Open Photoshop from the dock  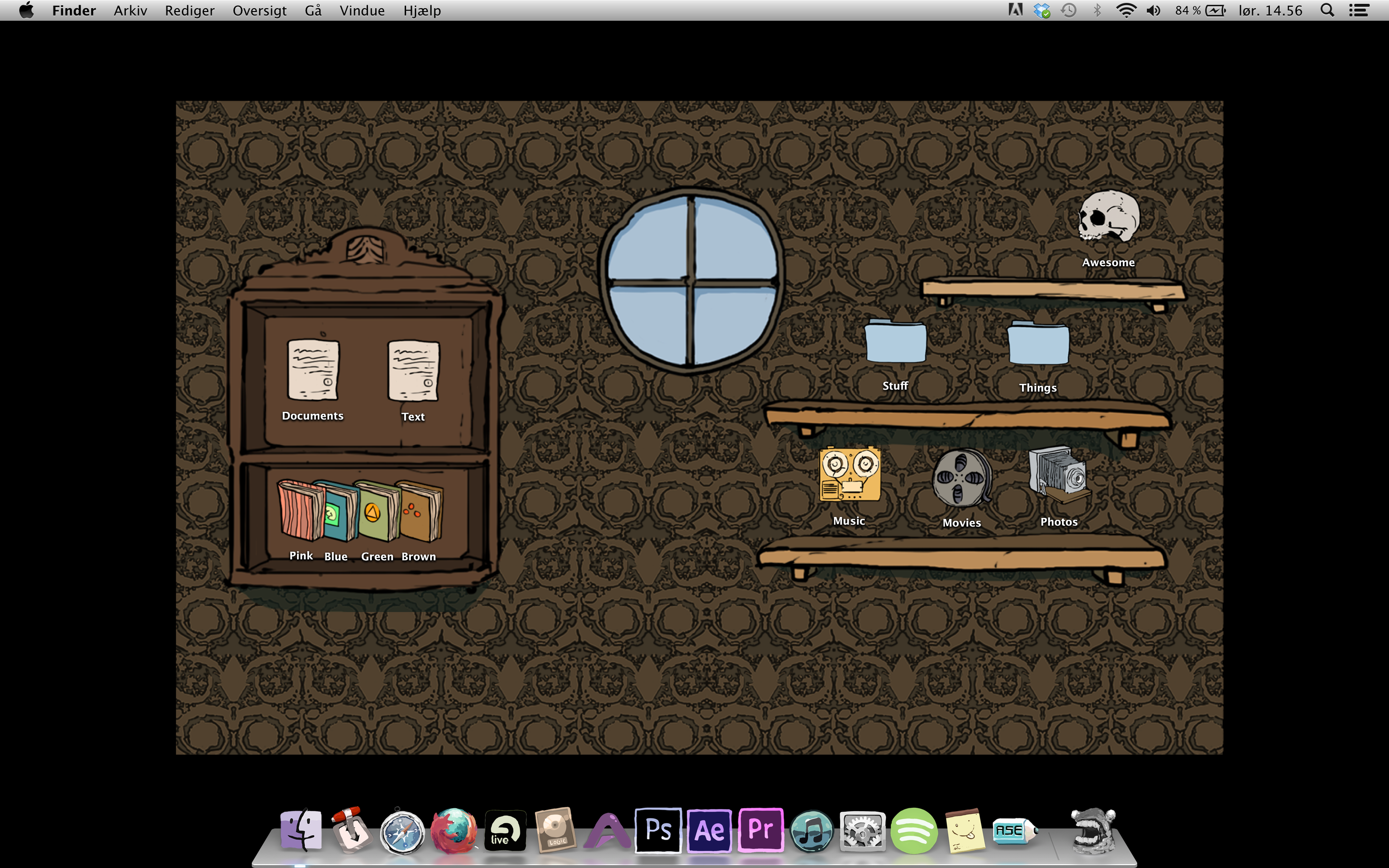click(x=658, y=830)
